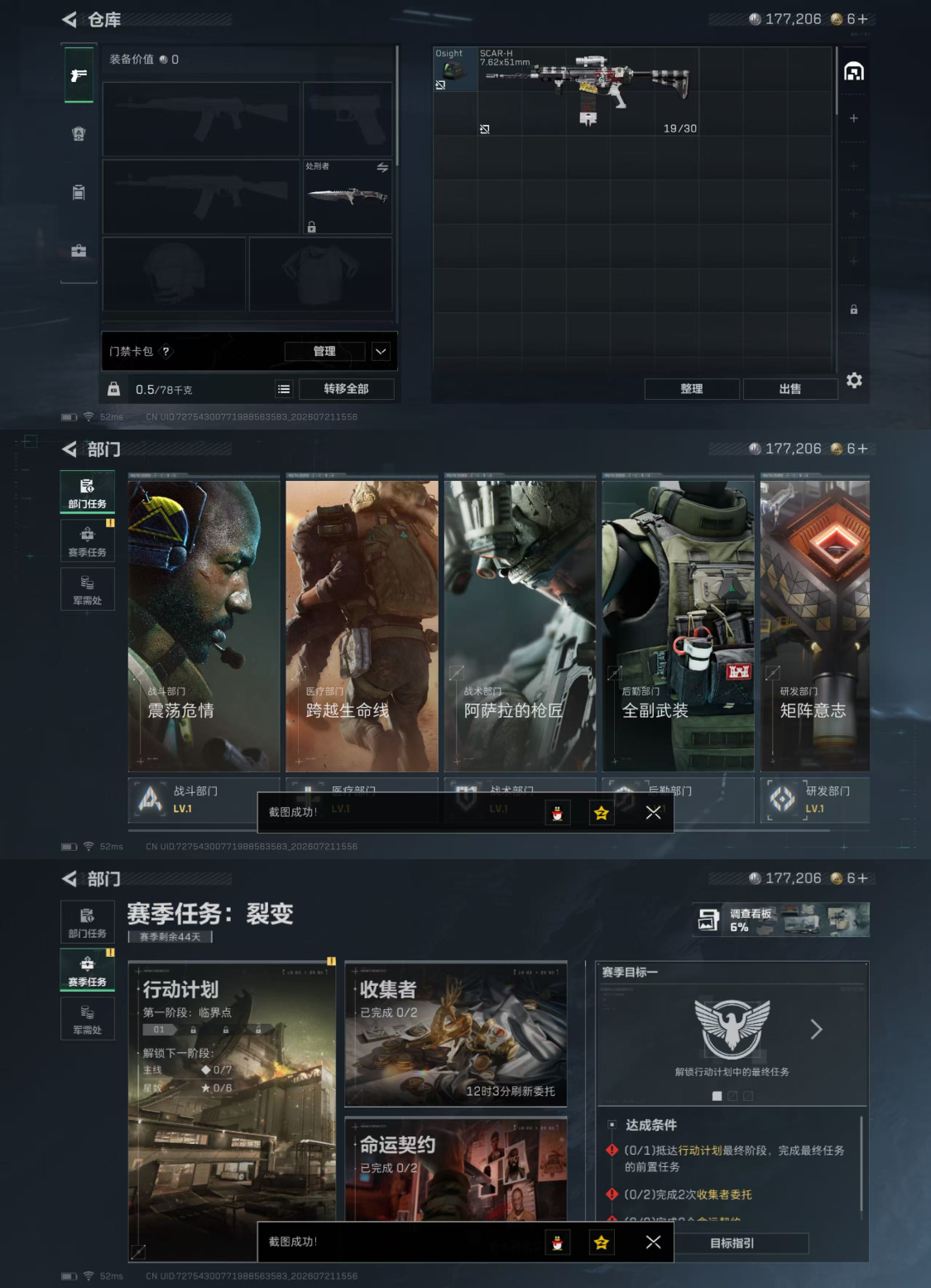Click the list view icon beside weight

(x=284, y=389)
